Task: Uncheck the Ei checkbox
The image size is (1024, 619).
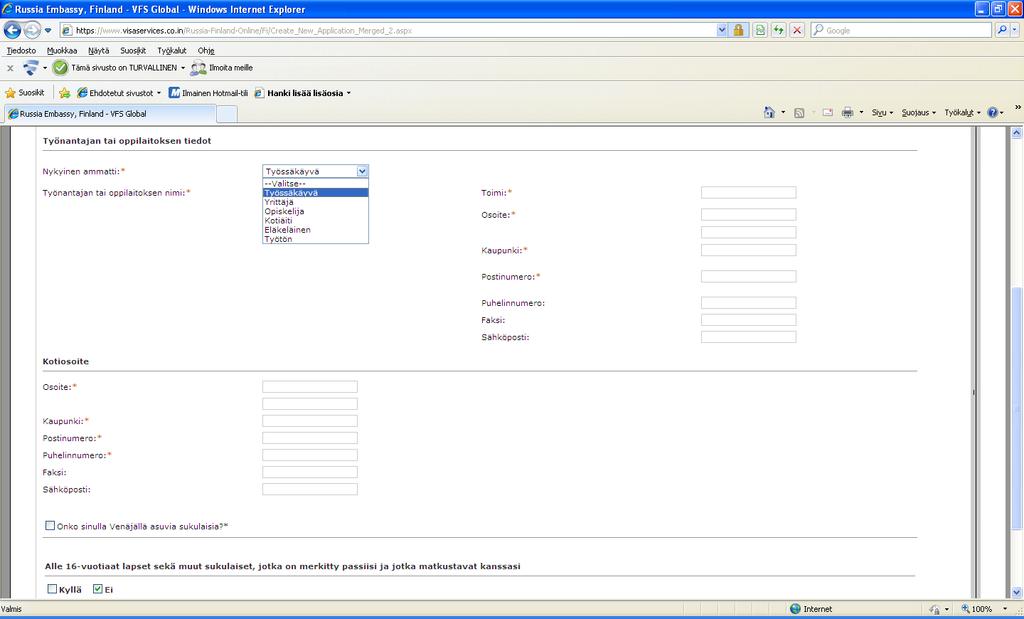Action: 98,589
